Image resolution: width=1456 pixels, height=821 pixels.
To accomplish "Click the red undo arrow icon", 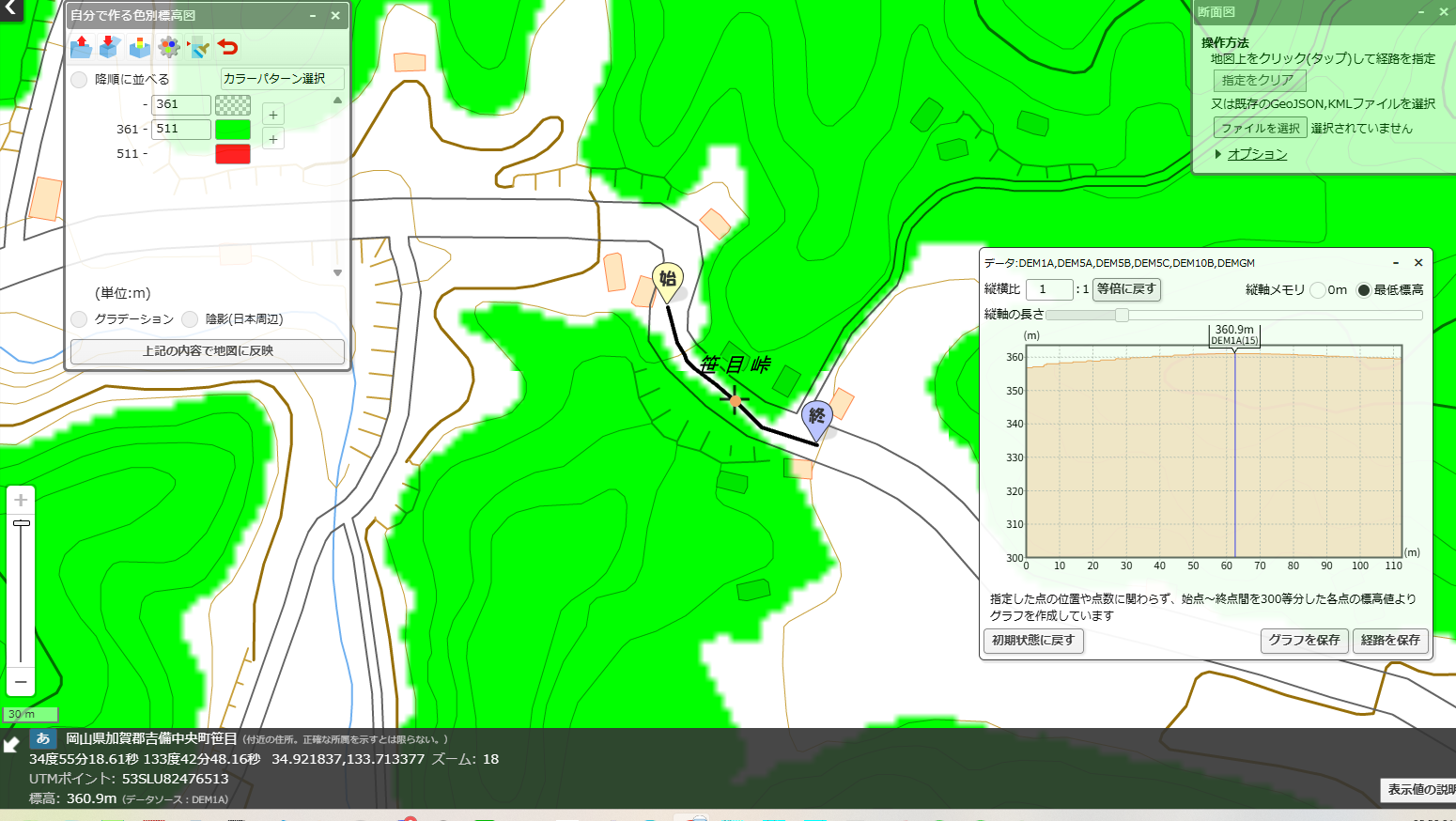I will click(227, 46).
